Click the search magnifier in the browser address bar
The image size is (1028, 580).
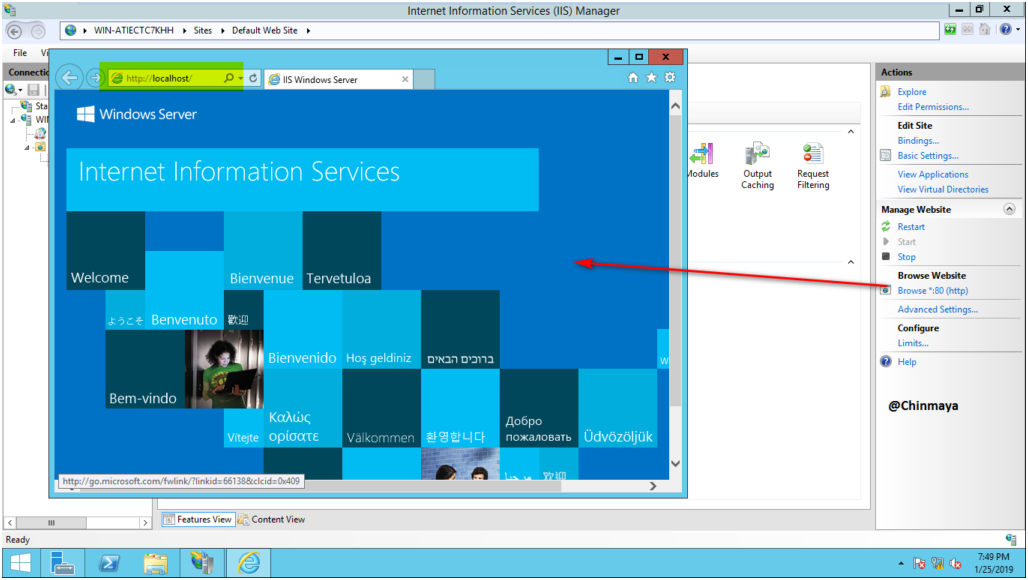coord(228,78)
